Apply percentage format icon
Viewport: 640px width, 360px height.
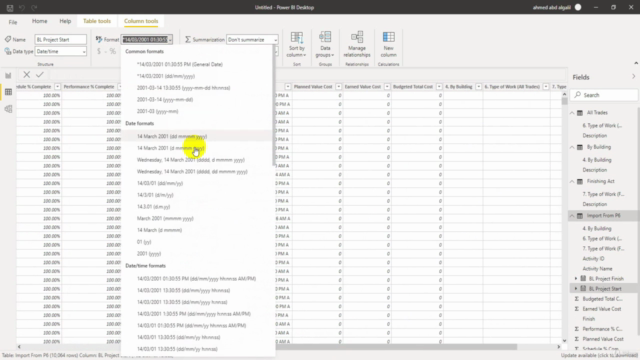tap(113, 51)
